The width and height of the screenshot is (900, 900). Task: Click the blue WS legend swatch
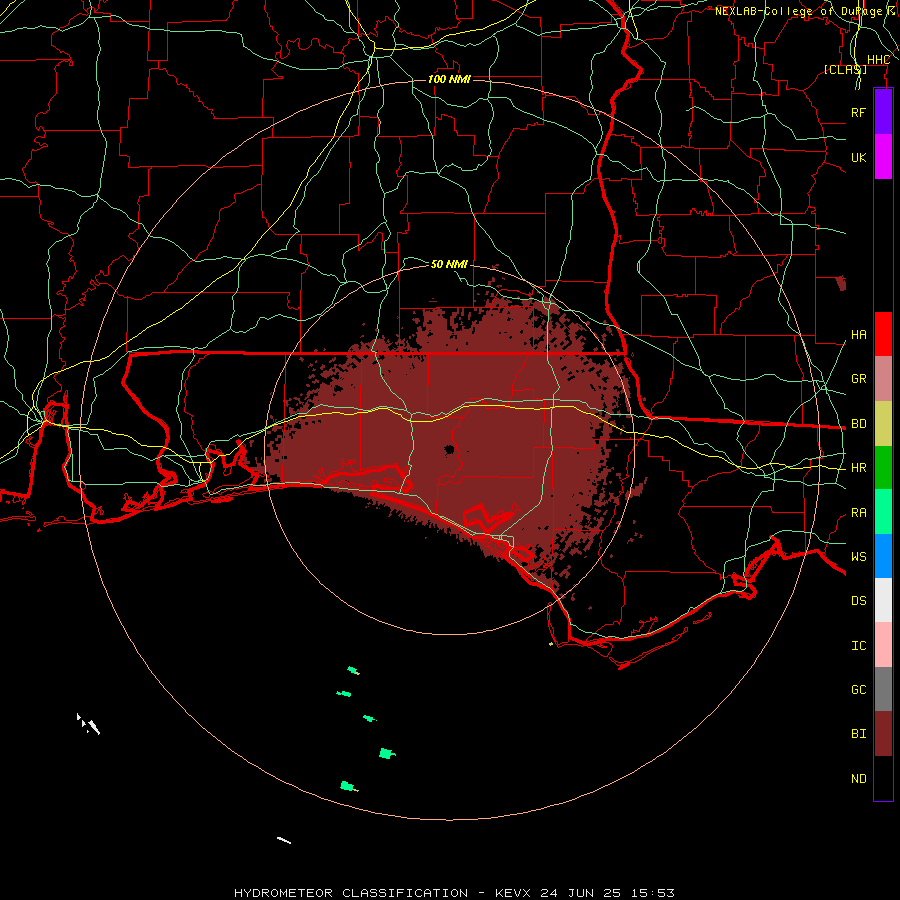pyautogui.click(x=883, y=556)
